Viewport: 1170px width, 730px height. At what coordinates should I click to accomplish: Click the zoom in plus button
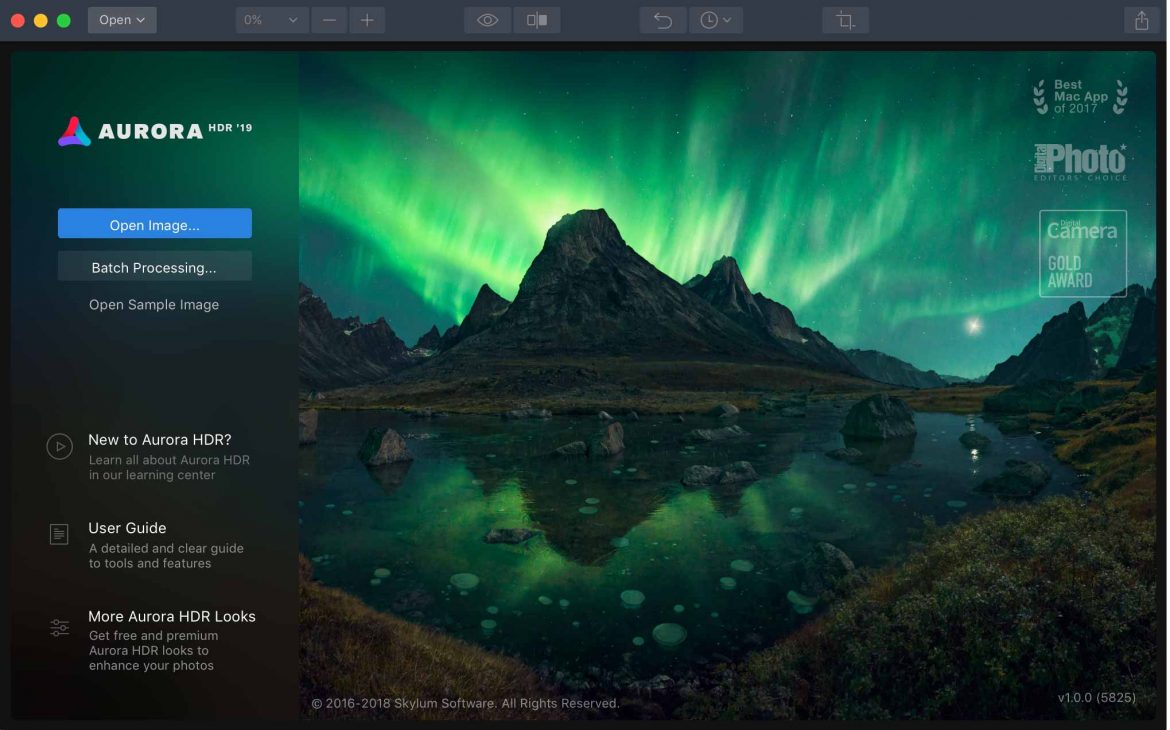coord(367,20)
